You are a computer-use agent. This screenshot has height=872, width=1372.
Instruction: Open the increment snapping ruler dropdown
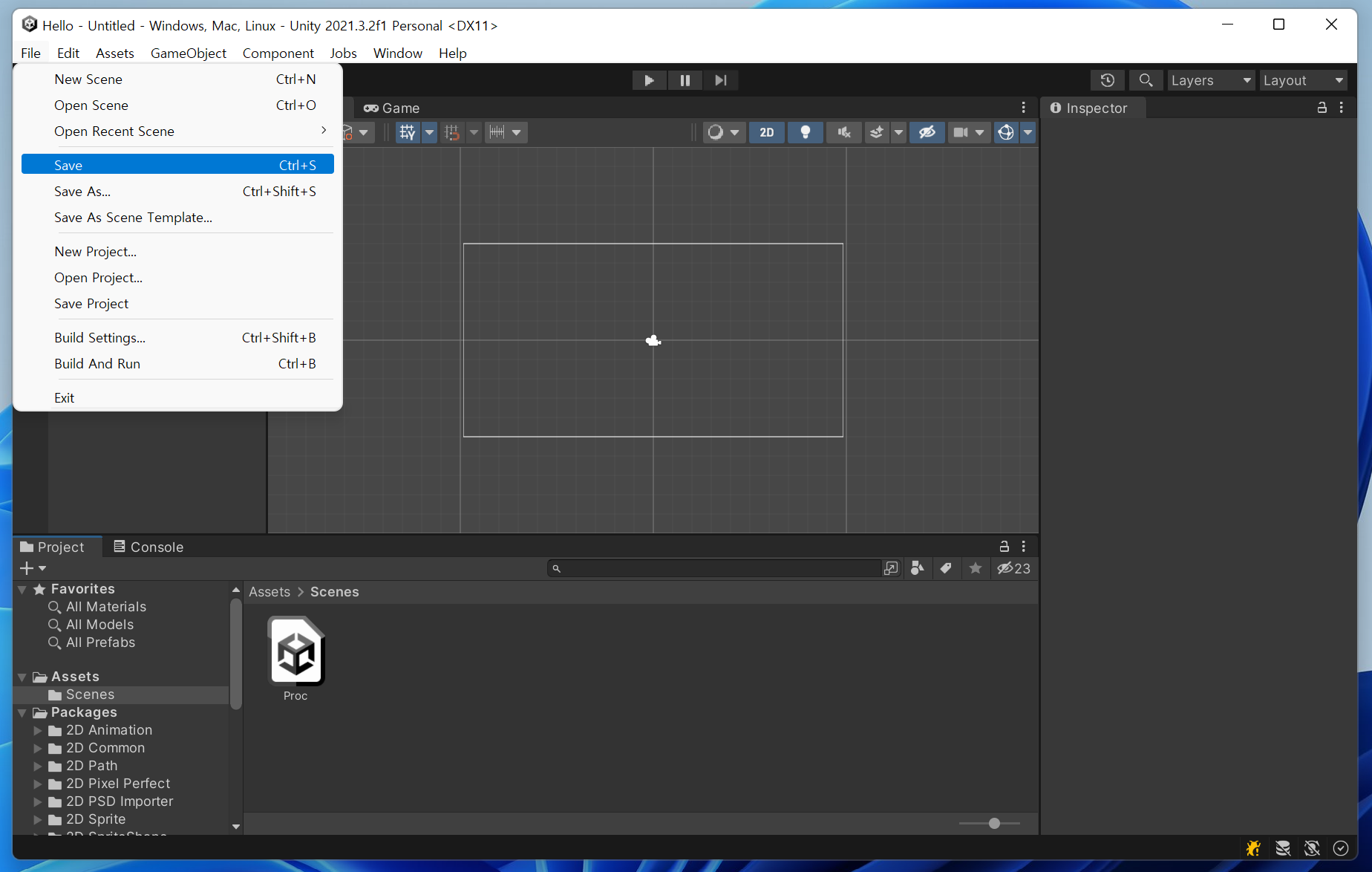click(x=506, y=132)
